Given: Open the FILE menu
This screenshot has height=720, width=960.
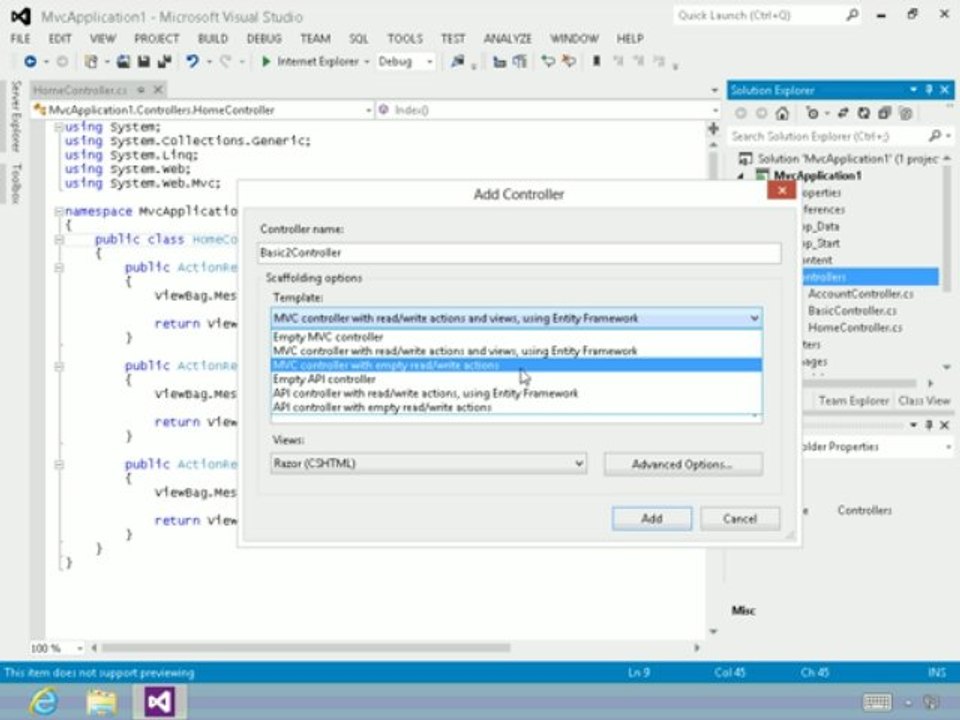Looking at the screenshot, I should [x=20, y=39].
